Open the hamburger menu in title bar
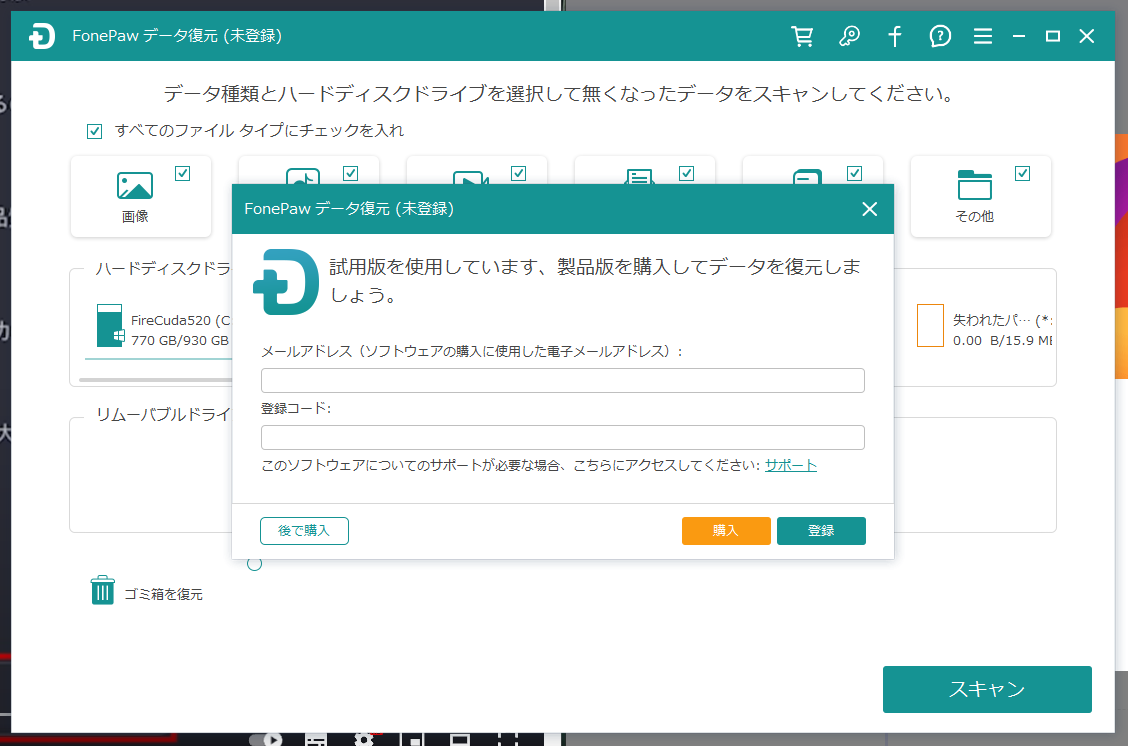Image resolution: width=1128 pixels, height=746 pixels. click(x=983, y=36)
